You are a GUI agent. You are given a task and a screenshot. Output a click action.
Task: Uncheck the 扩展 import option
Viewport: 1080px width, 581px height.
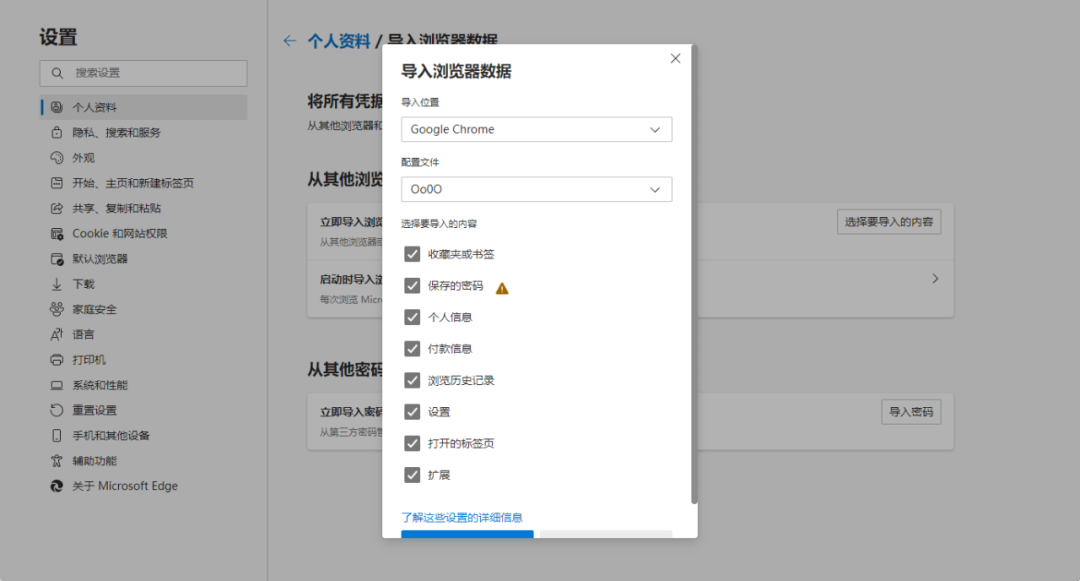tap(412, 474)
